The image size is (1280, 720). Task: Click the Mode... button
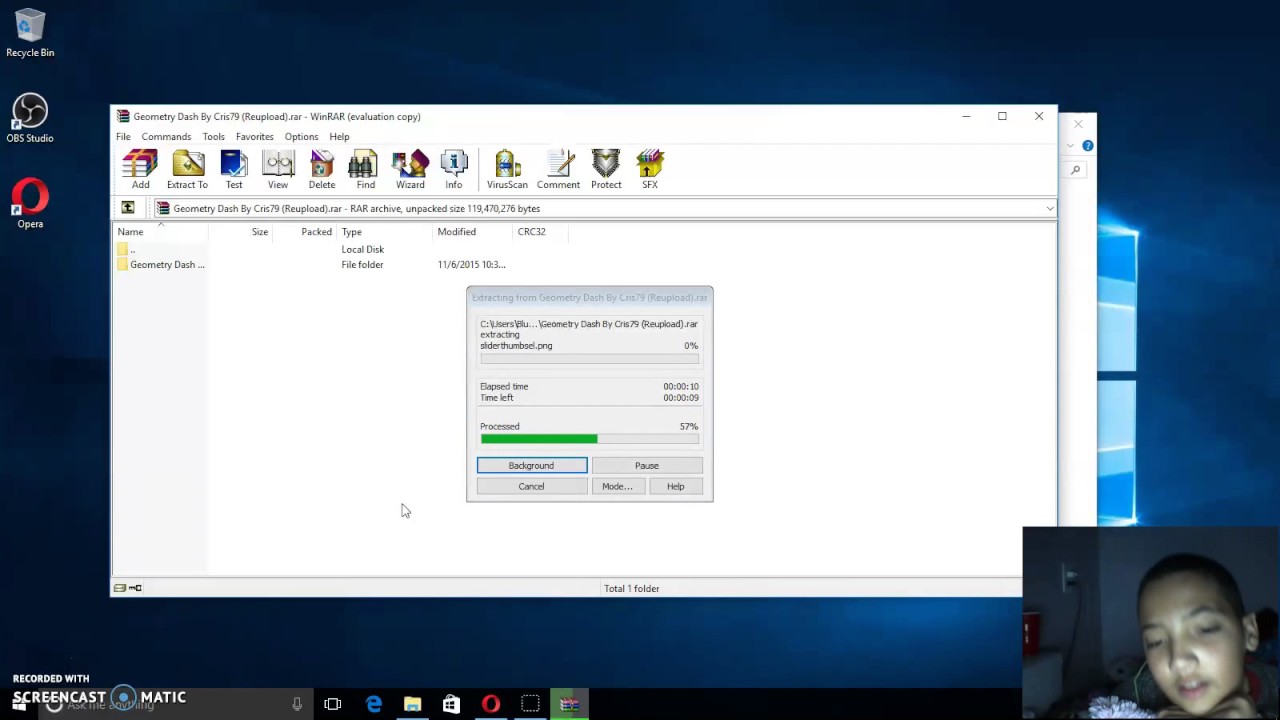coord(617,486)
